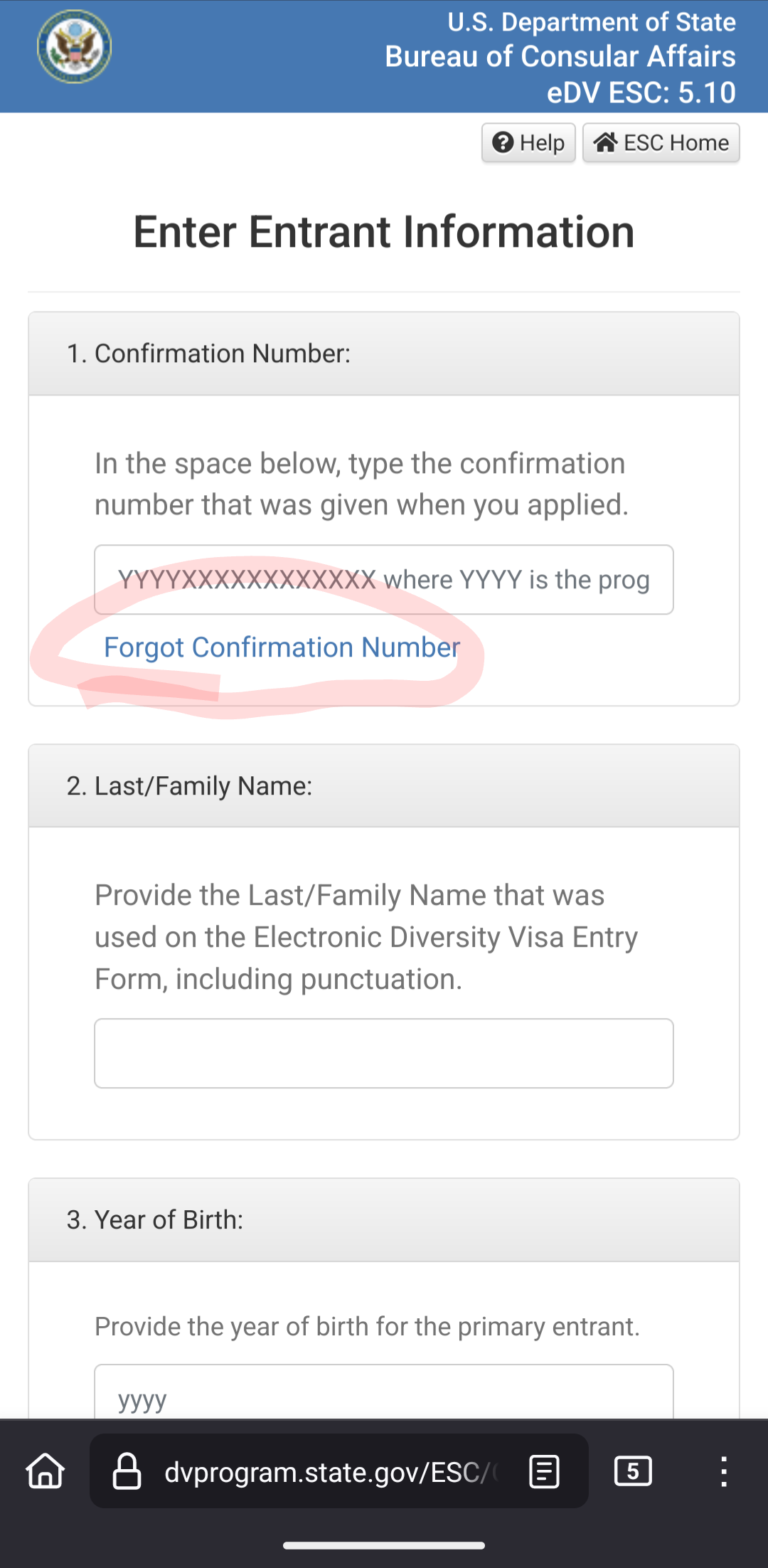The image size is (768, 1568).
Task: Click the Bureau of Consular Affairs header text
Action: [560, 57]
